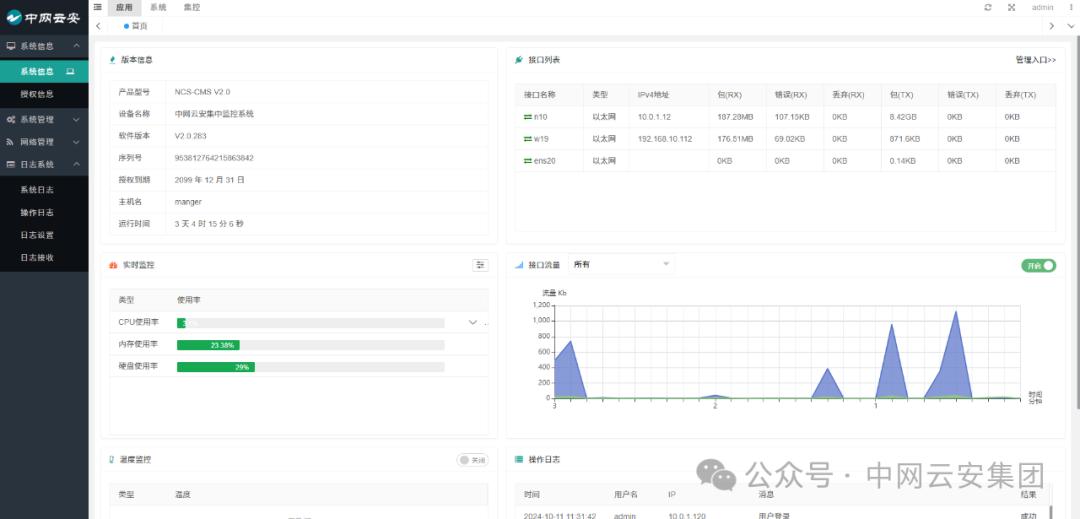1080x519 pixels.
Task: Switch to the 集控 top tab
Action: [x=191, y=7]
